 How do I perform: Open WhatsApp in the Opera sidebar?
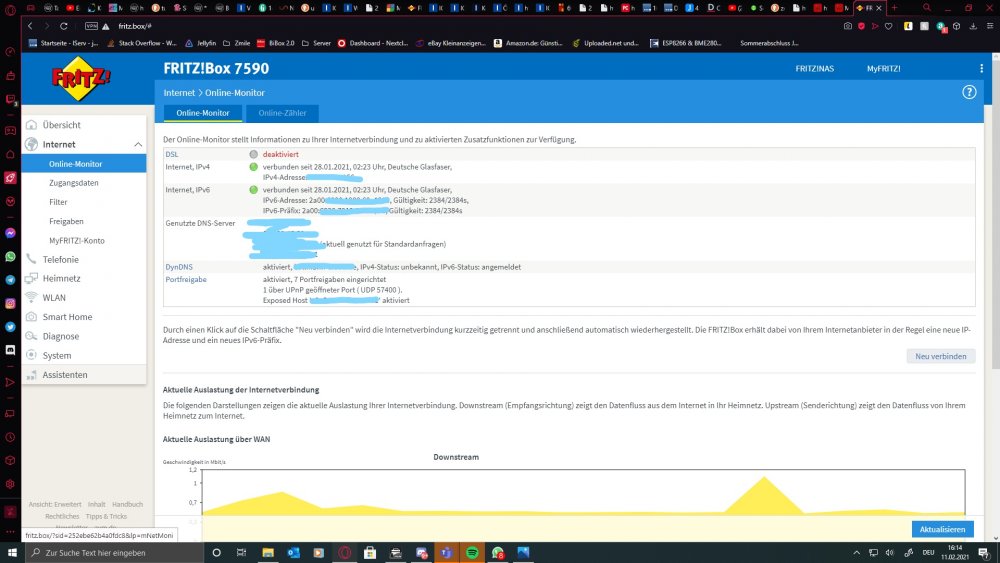(x=10, y=256)
